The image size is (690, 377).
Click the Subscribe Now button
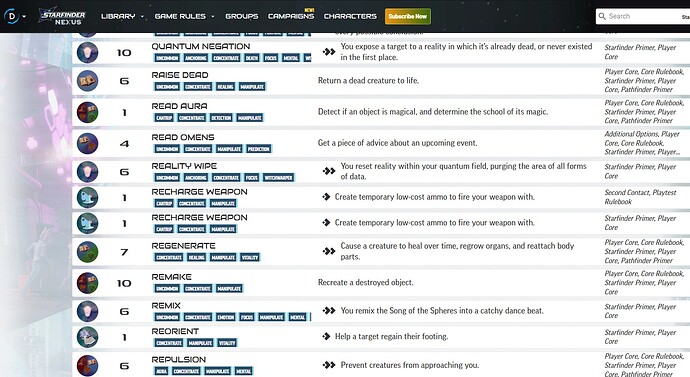pyautogui.click(x=408, y=16)
